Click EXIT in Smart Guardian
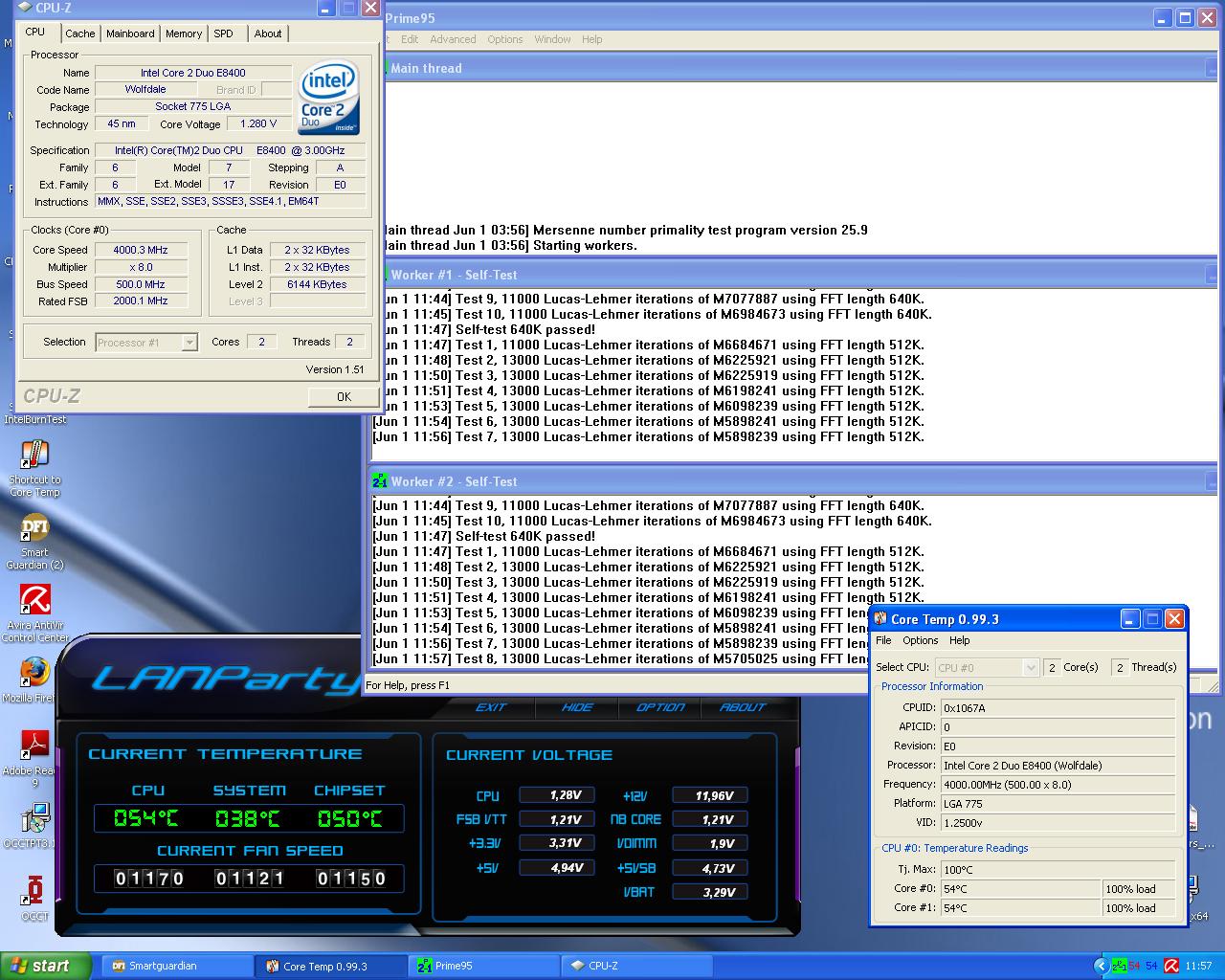Image resolution: width=1225 pixels, height=980 pixels. click(x=491, y=707)
